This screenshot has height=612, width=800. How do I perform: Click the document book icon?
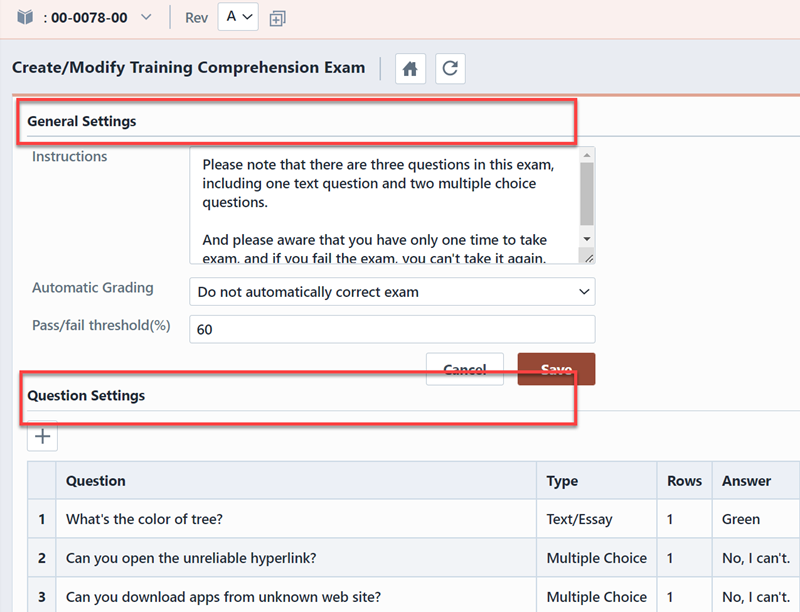point(25,17)
